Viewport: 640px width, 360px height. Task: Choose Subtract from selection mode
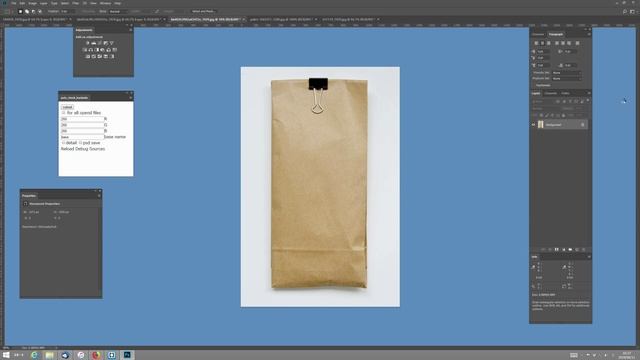point(33,11)
